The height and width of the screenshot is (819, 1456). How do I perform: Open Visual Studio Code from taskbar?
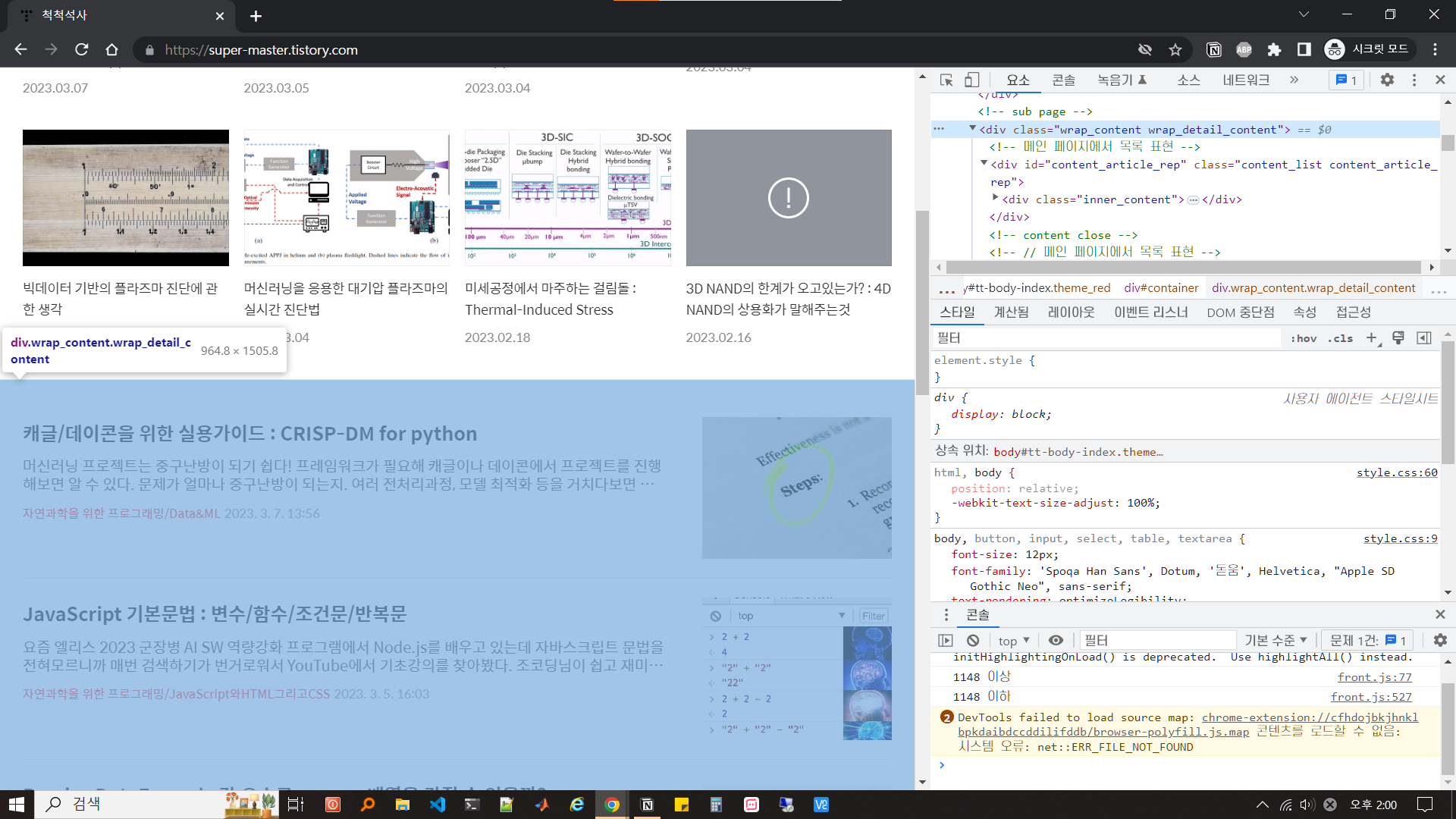[438, 805]
